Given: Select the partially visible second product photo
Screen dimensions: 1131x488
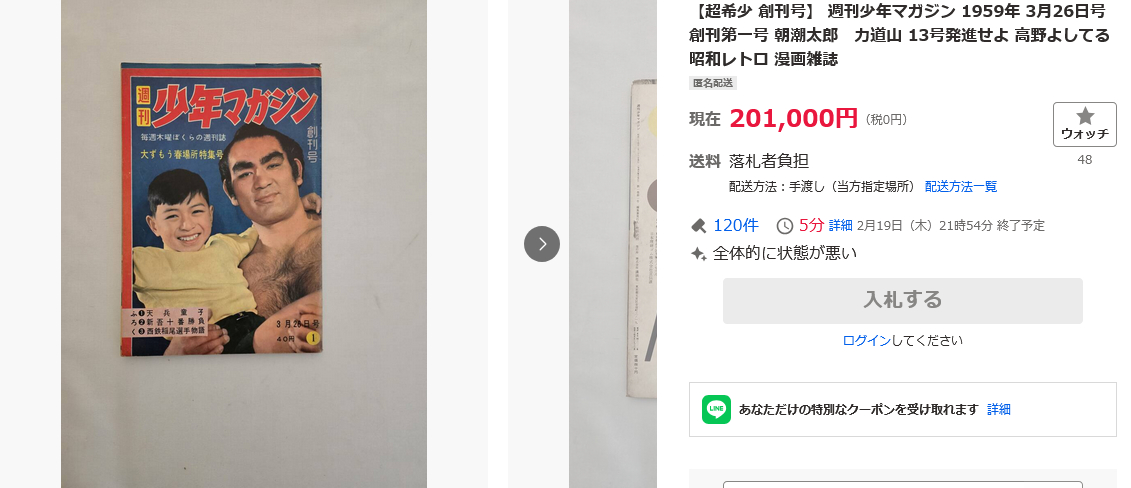Looking at the screenshot, I should (x=612, y=244).
